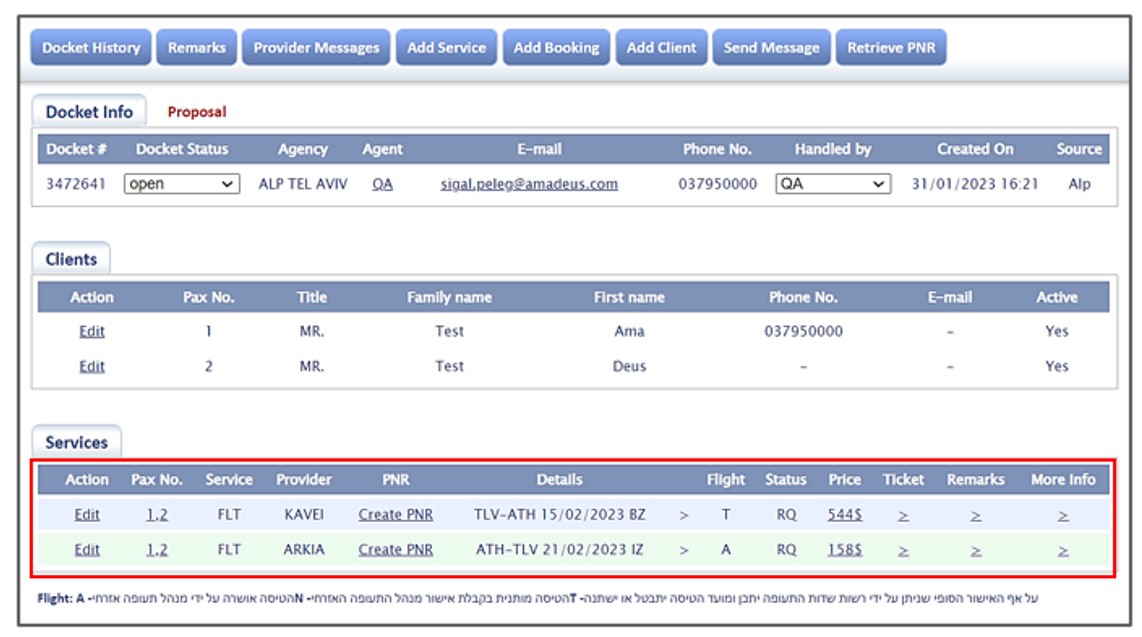Edit client Ama Test in Clients table

click(x=91, y=331)
